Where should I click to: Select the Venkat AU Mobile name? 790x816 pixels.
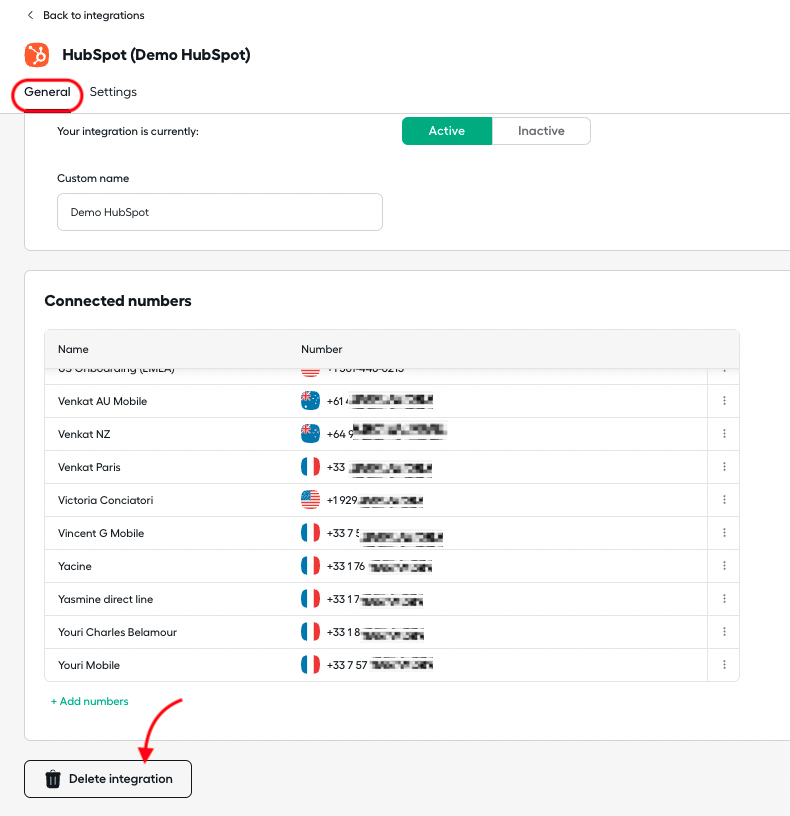pos(103,401)
